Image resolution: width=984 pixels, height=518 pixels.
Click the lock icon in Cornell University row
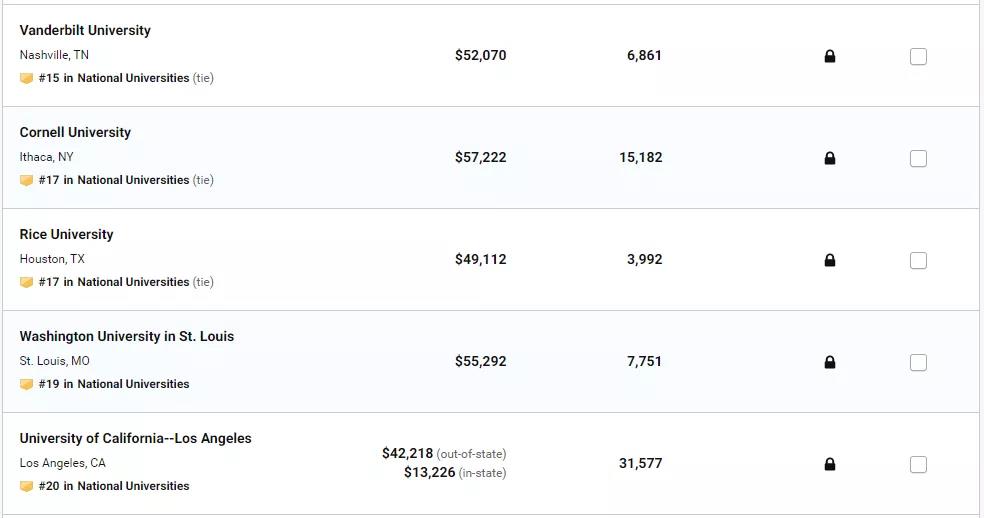click(x=830, y=158)
